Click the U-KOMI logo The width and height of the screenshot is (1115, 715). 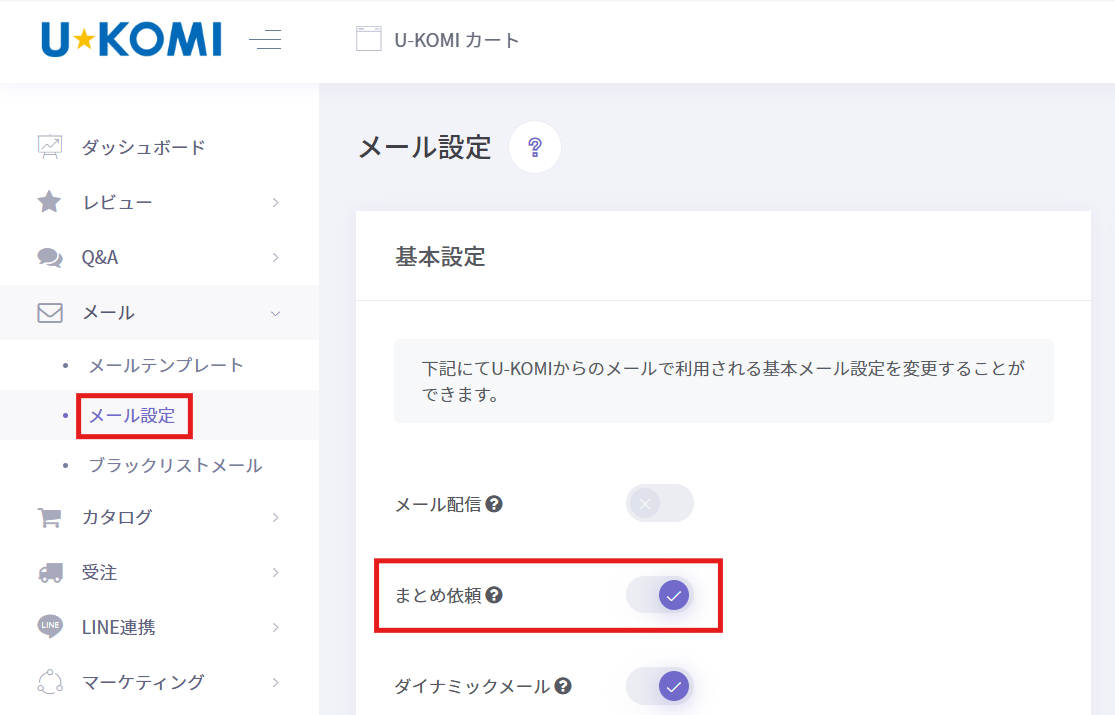[132, 39]
